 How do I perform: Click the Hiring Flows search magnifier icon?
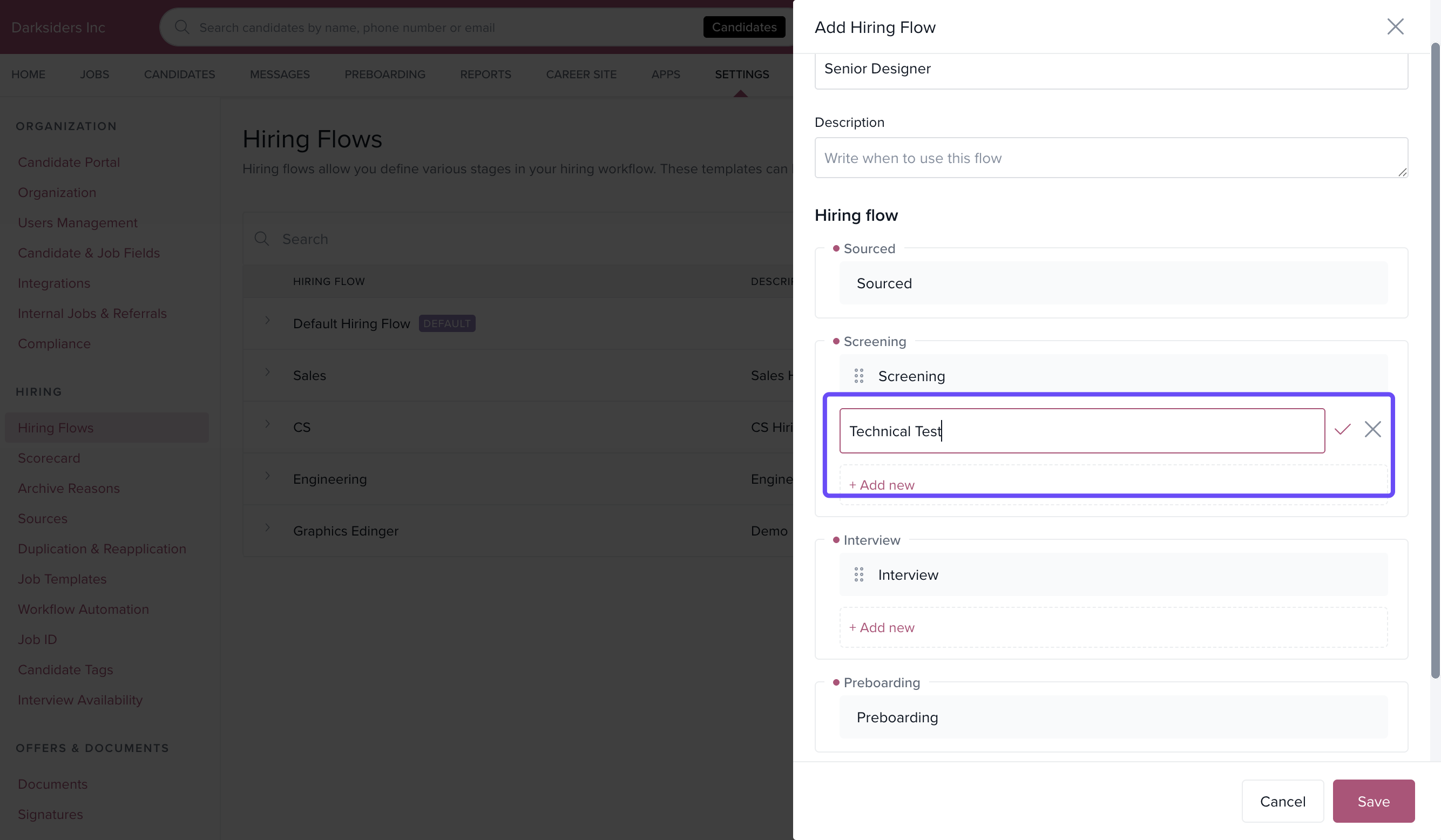pos(262,239)
